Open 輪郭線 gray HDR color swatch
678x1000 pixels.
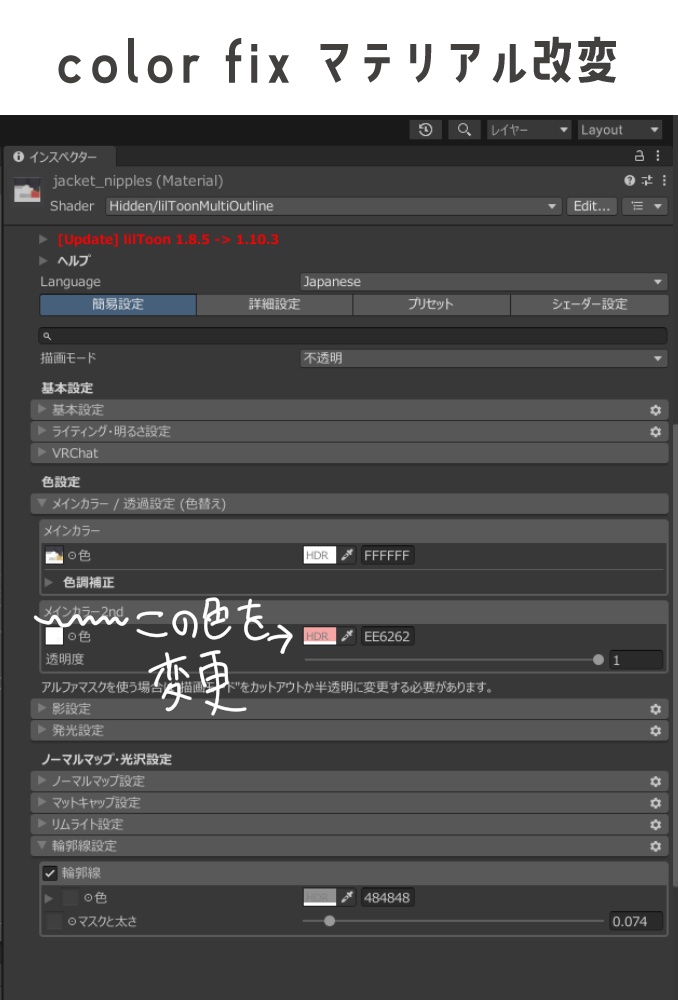320,897
